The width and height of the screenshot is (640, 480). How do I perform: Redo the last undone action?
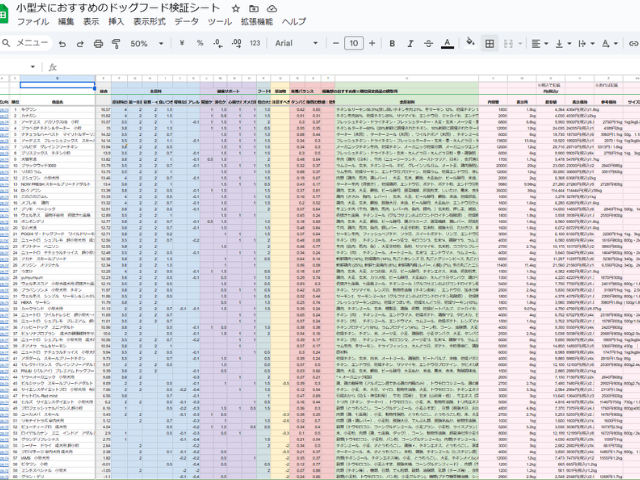pos(80,43)
